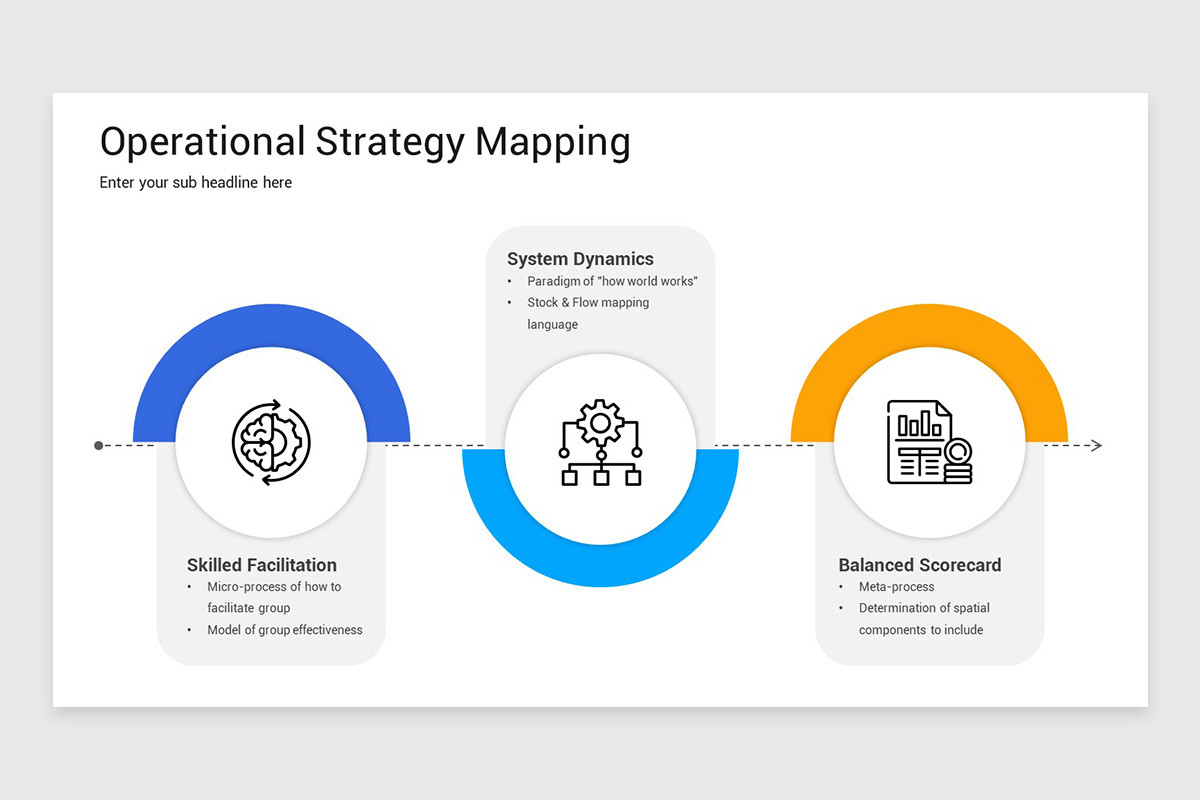Screen dimensions: 1200x800
Task: Click the 'System Dynamics' heading text
Action: 579,258
